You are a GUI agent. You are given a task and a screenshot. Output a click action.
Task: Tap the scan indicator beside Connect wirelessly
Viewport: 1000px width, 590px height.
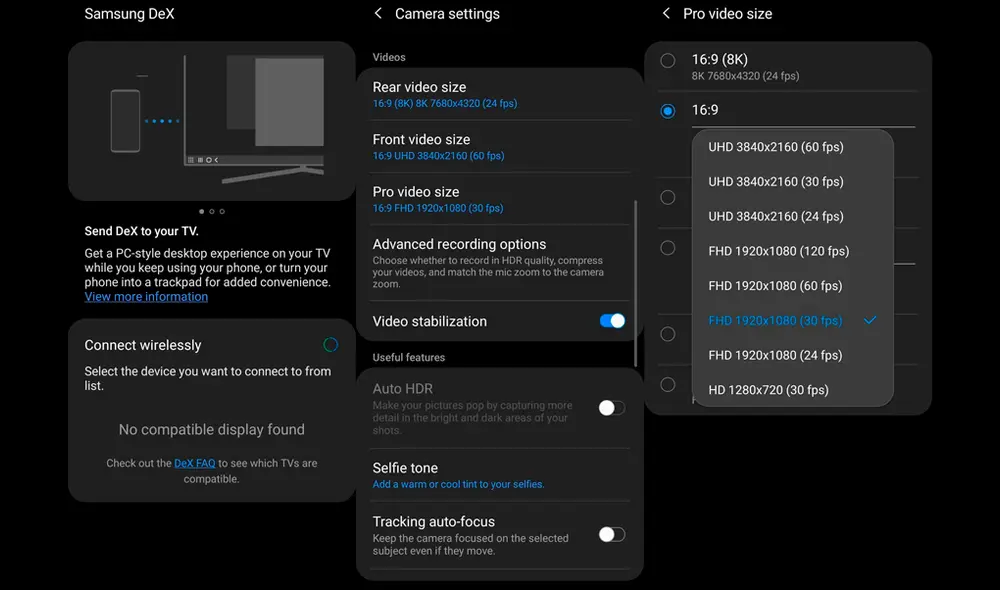click(330, 344)
